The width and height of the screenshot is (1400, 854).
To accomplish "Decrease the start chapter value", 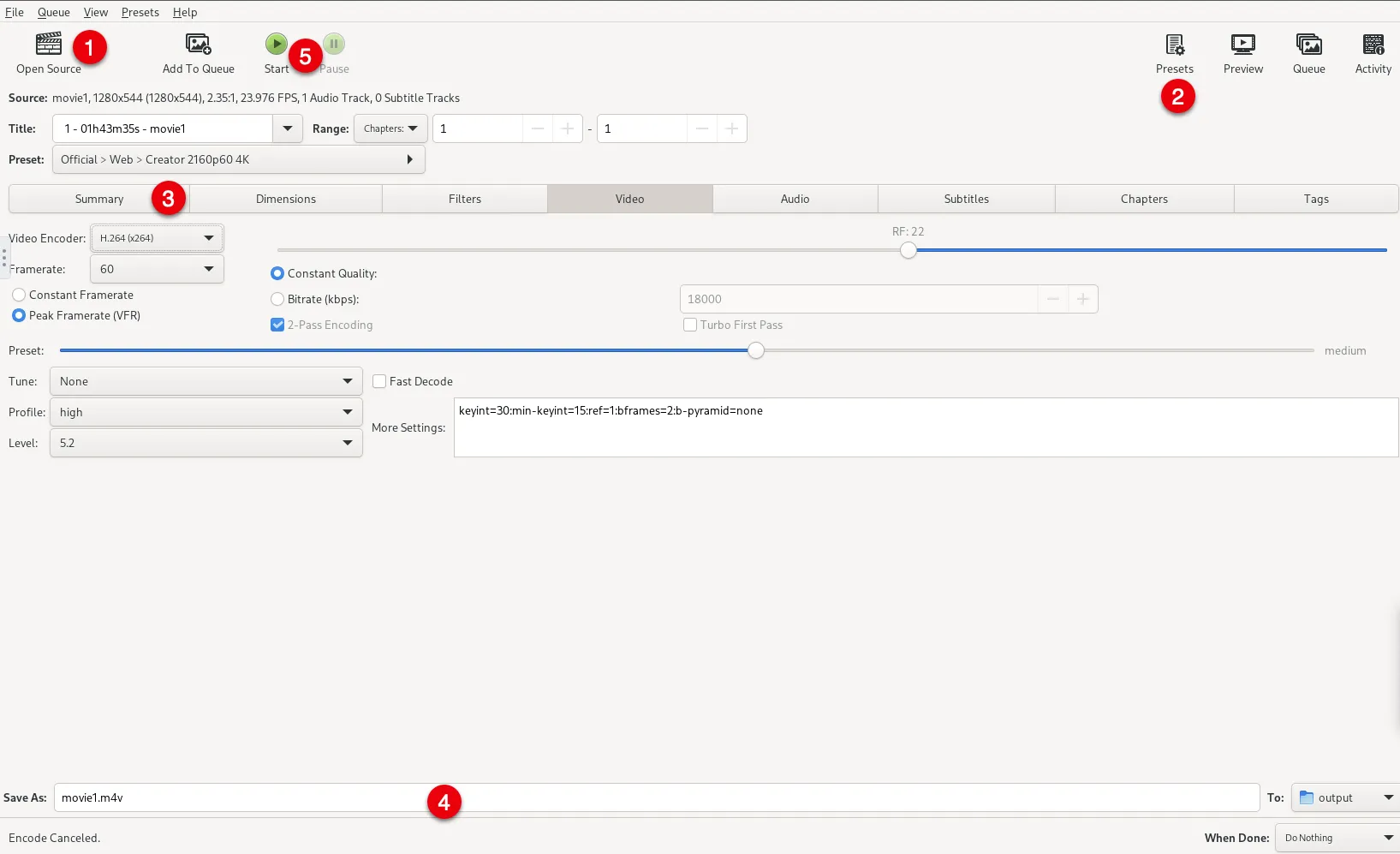I will [x=538, y=128].
